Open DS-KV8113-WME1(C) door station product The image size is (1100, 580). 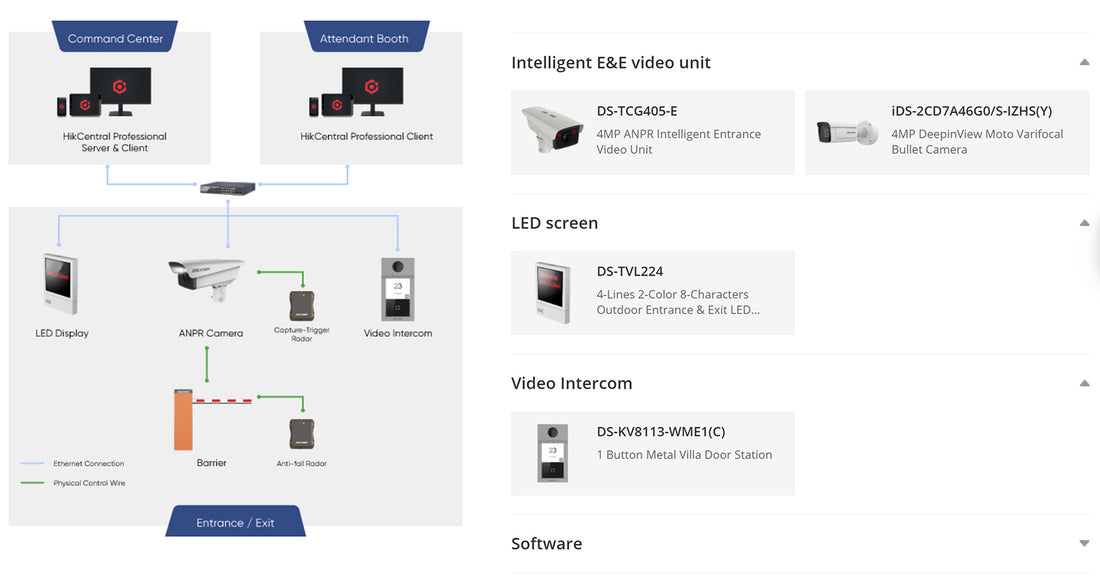pyautogui.click(x=652, y=453)
